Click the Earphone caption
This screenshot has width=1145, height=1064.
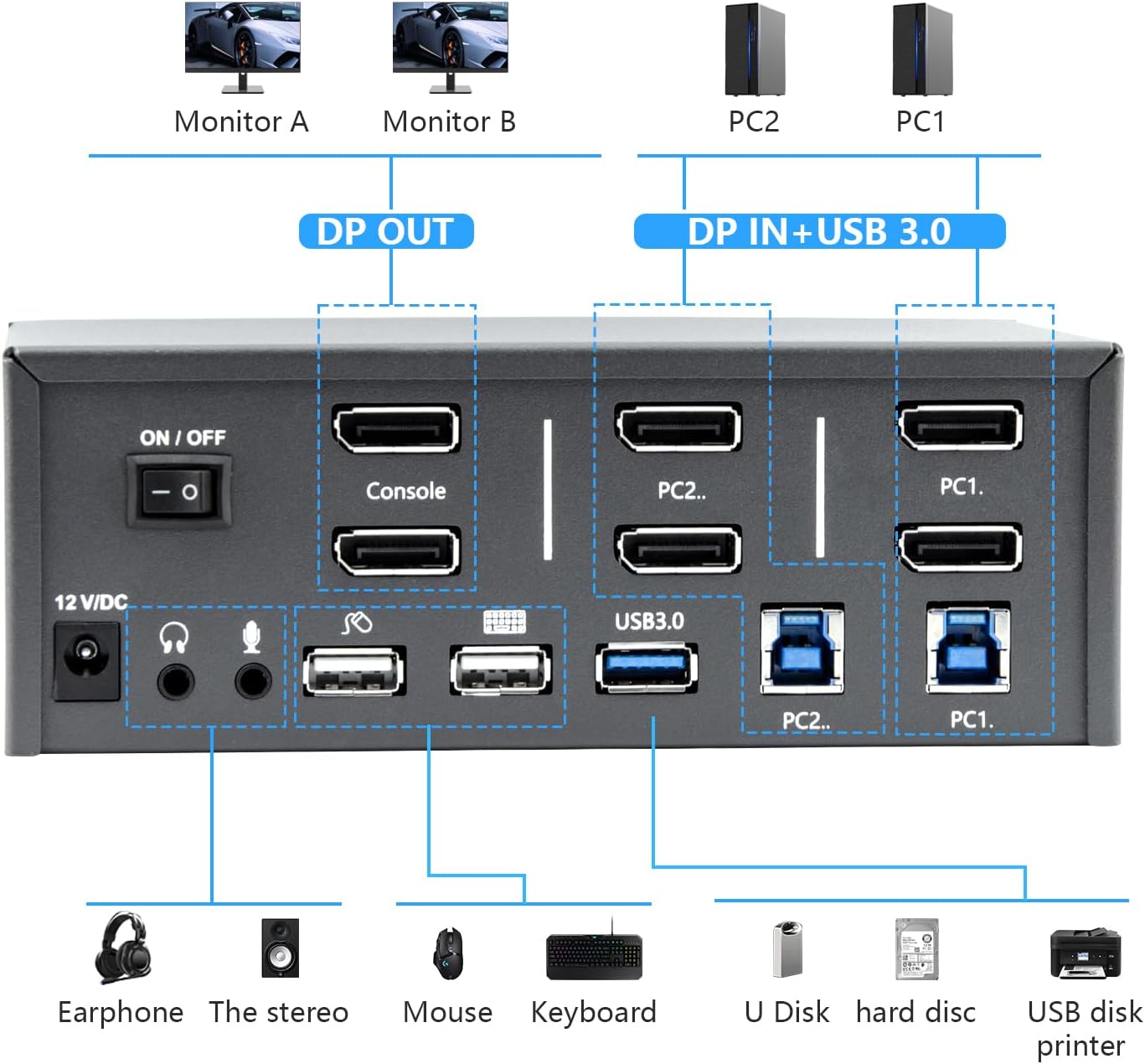click(121, 1013)
